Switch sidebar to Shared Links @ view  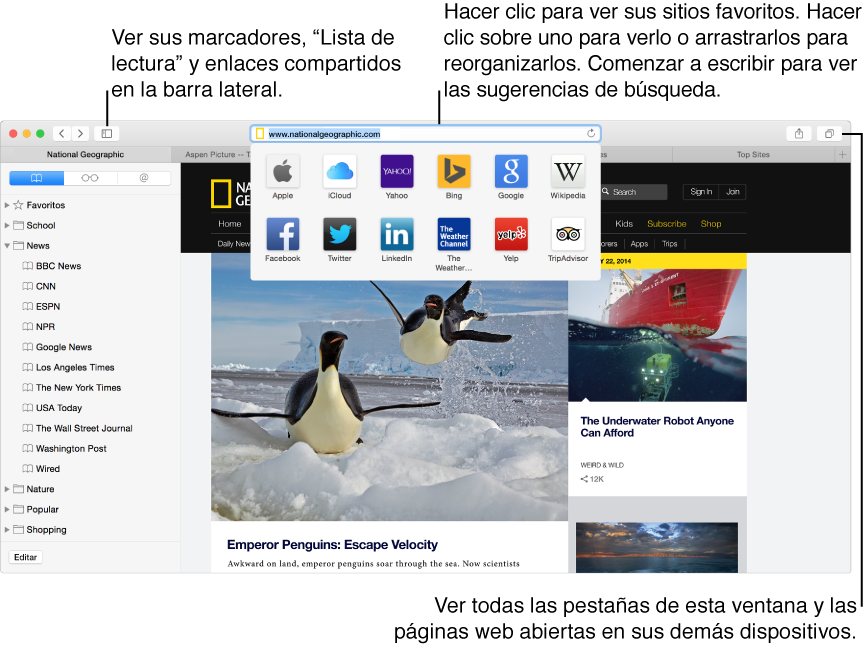click(143, 178)
